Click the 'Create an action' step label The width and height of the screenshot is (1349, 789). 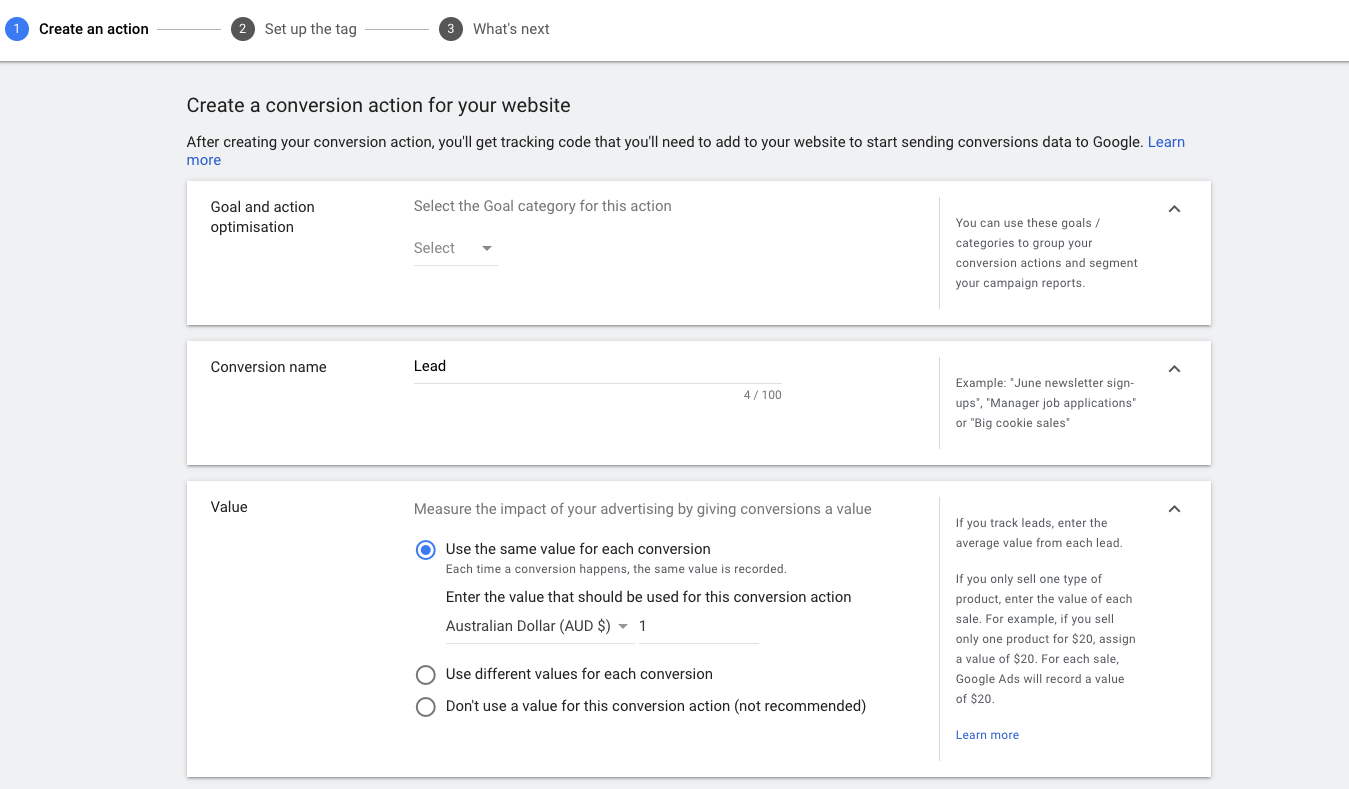click(x=94, y=29)
